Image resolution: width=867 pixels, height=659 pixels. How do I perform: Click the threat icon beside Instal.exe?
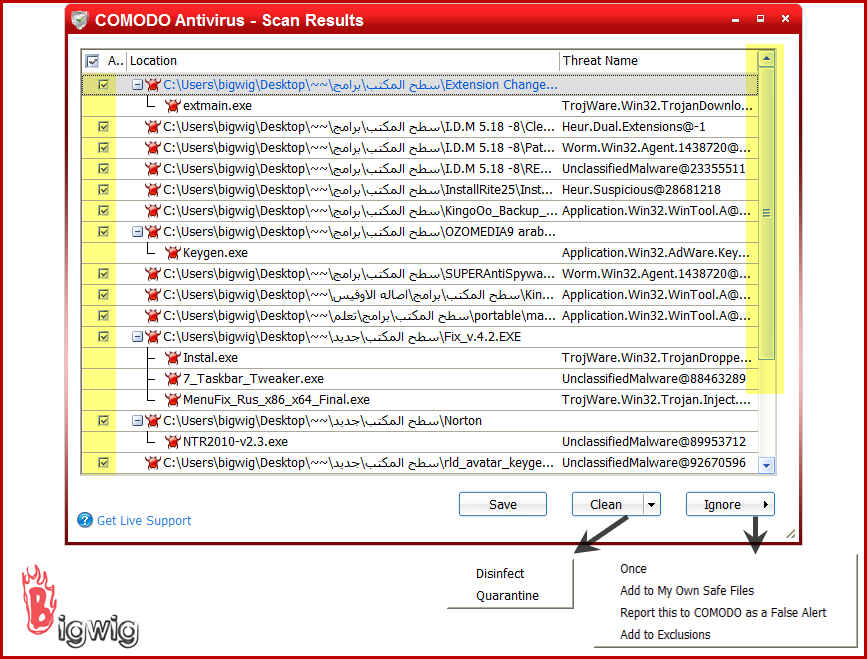[172, 357]
